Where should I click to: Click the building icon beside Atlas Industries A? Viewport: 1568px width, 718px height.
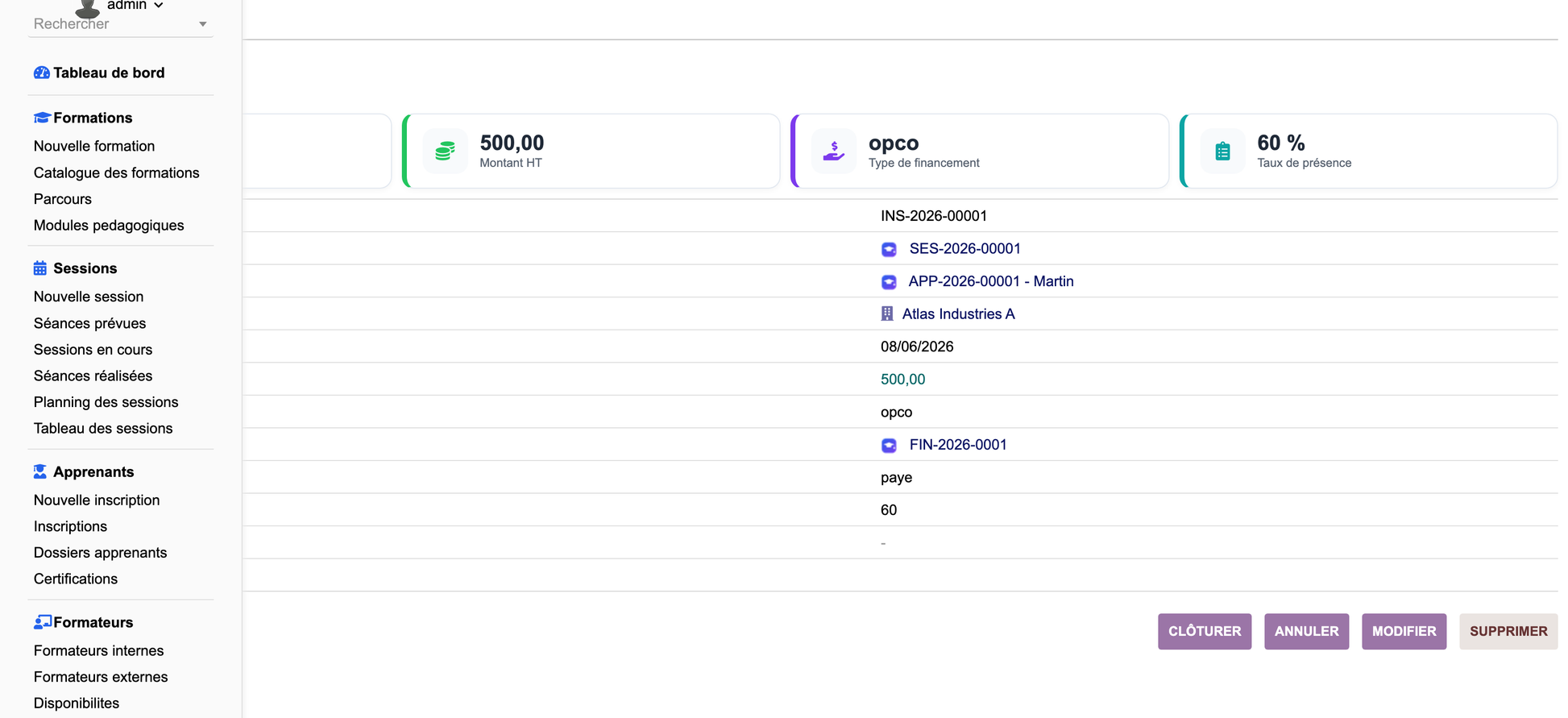coord(887,313)
